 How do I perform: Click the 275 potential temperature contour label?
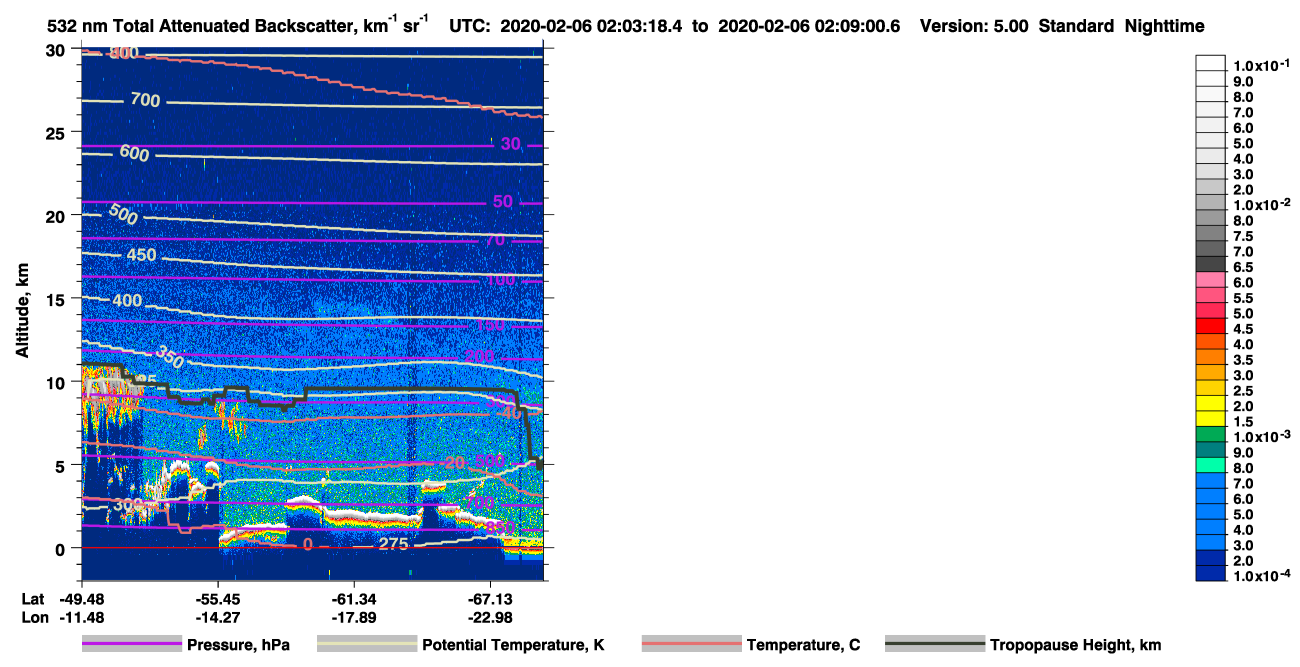coord(395,544)
